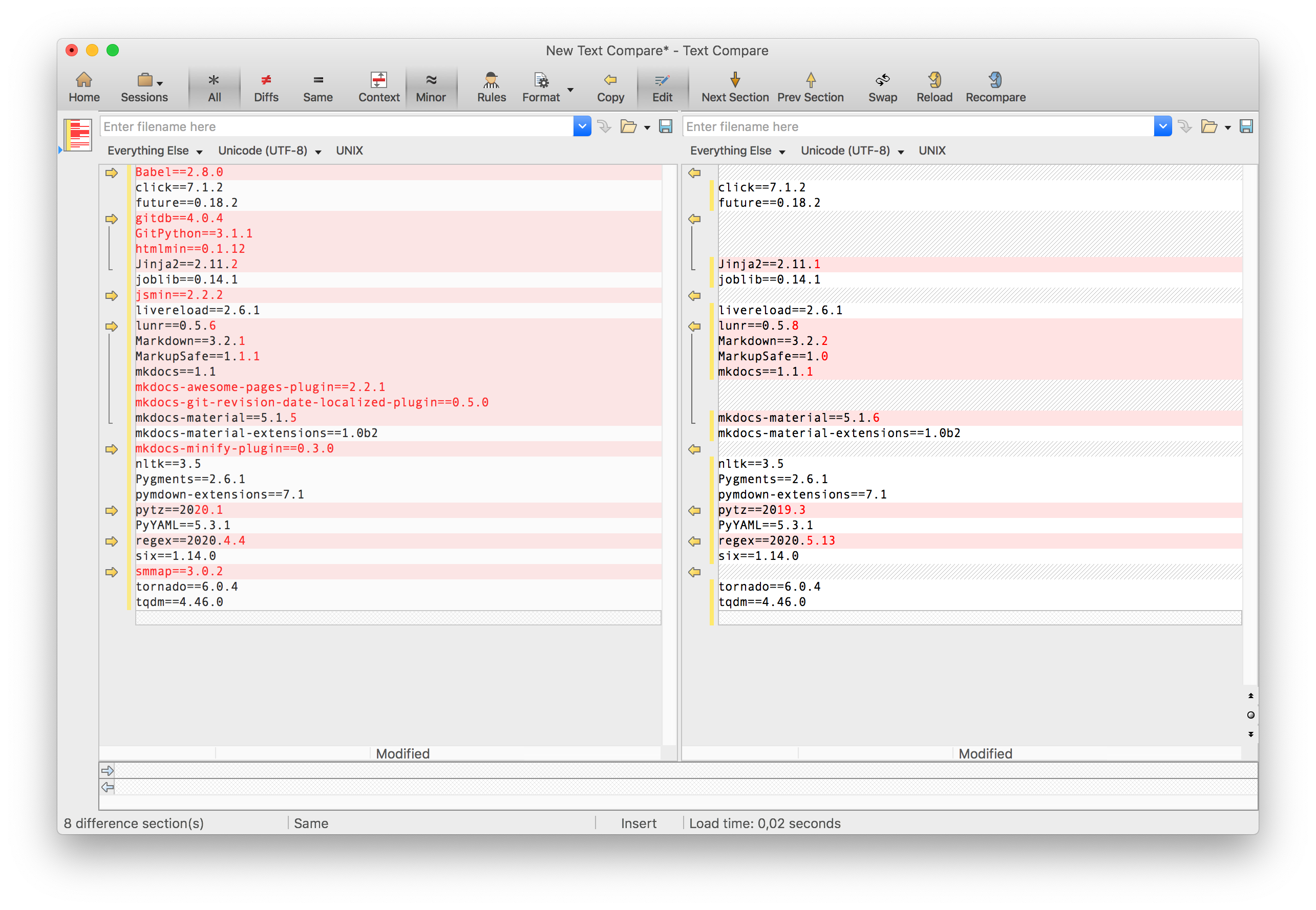Toggle the Edit mode button
This screenshot has height=910, width=1316.
point(662,87)
